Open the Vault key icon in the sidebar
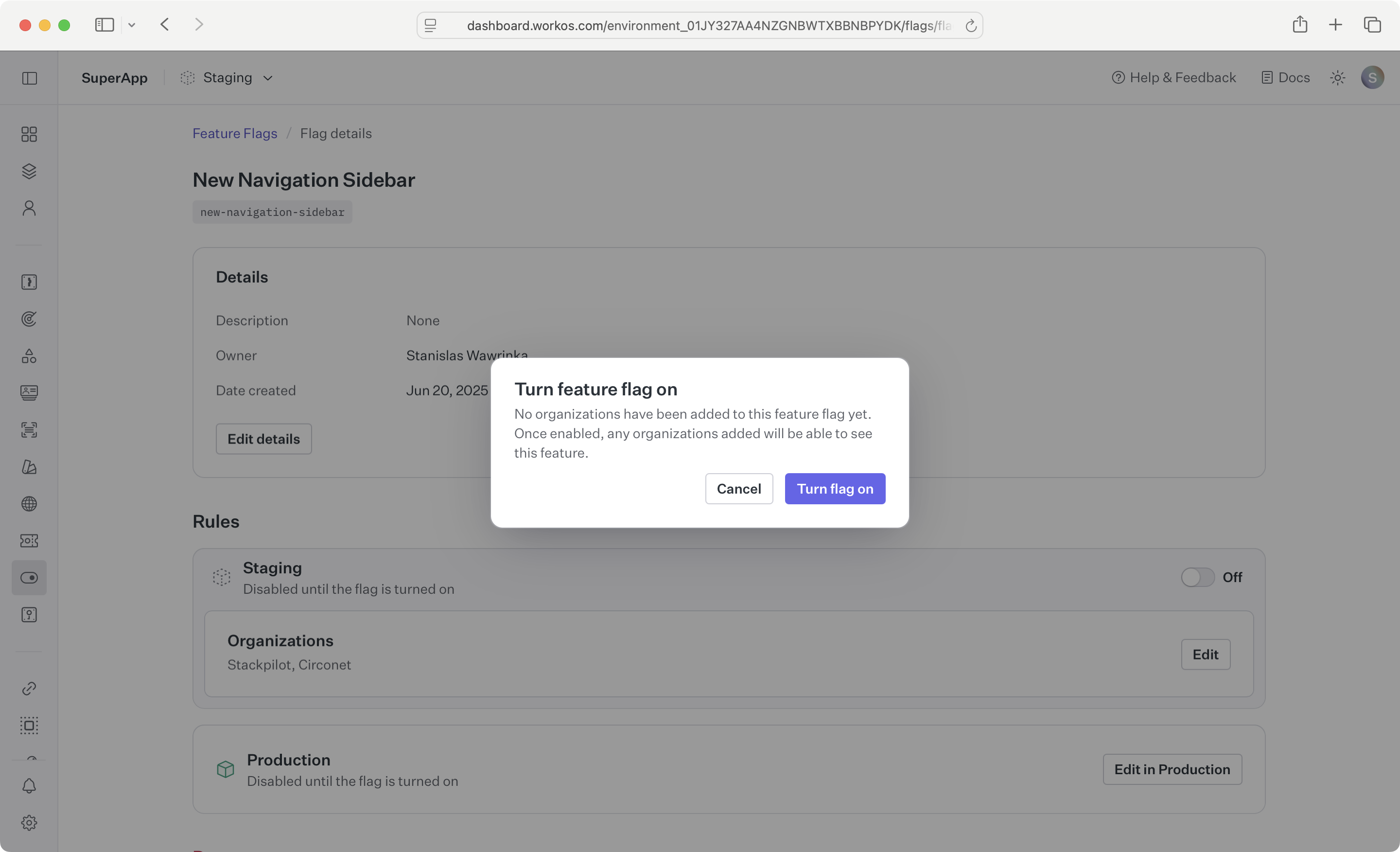This screenshot has width=1400, height=852. point(29,614)
